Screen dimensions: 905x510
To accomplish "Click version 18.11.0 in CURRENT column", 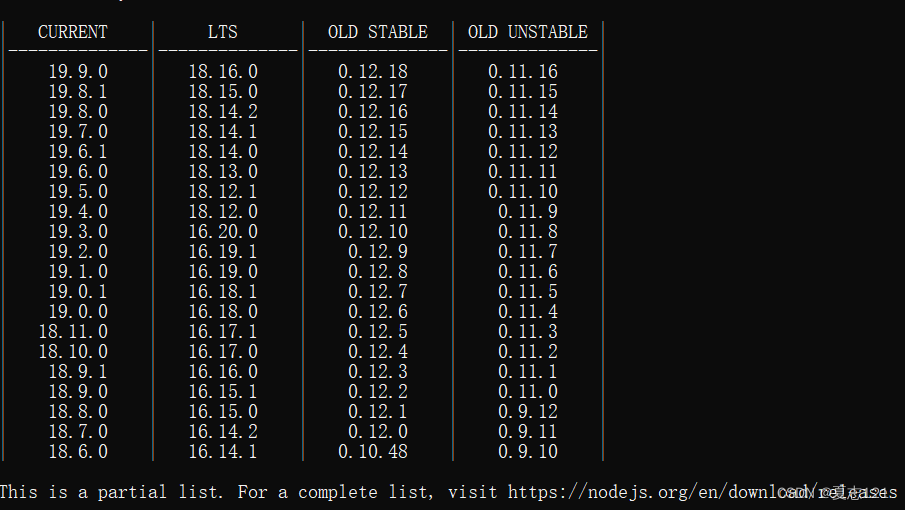I will pyautogui.click(x=73, y=332).
